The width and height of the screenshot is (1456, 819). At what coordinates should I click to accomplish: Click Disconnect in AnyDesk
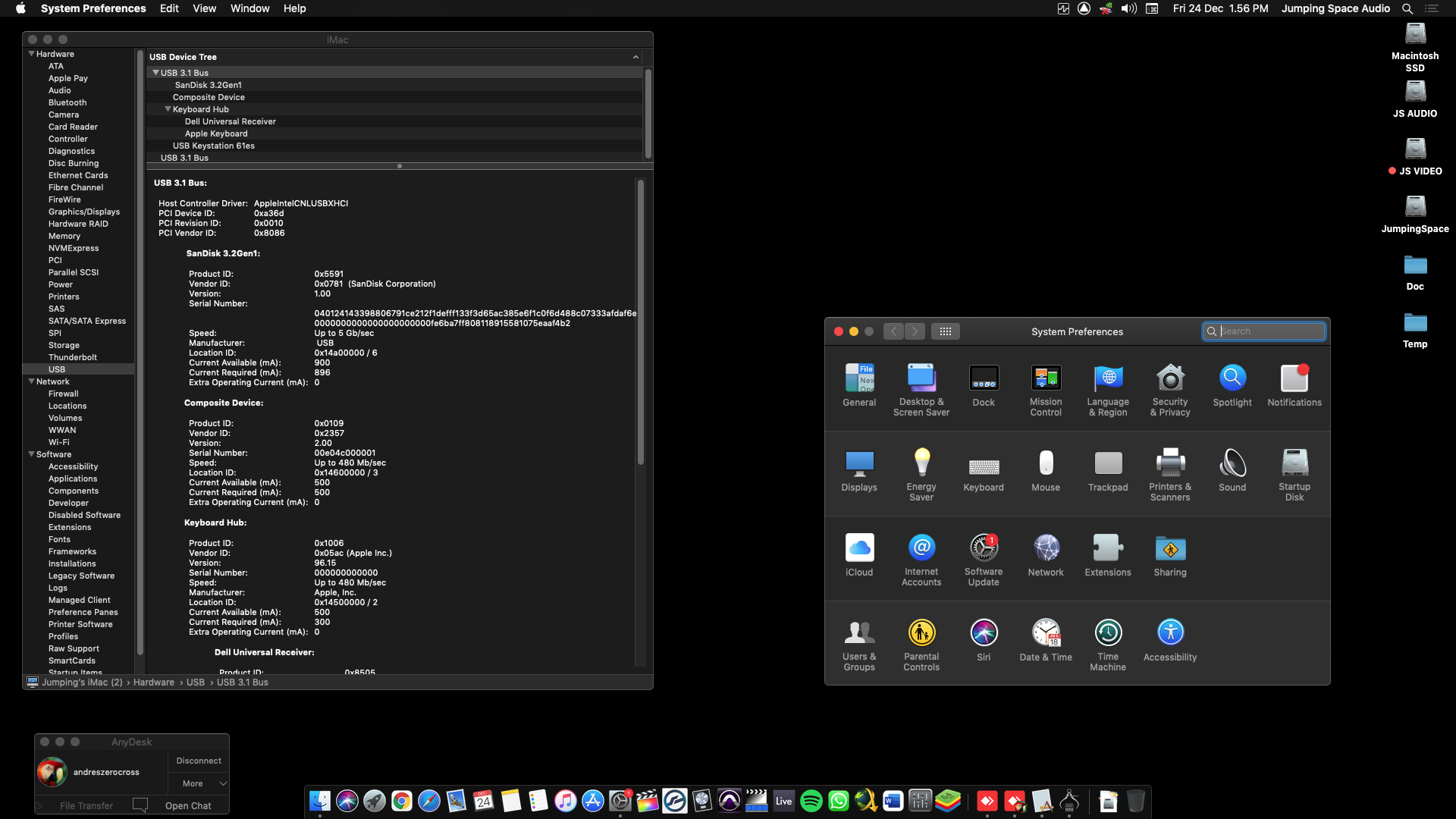[198, 760]
